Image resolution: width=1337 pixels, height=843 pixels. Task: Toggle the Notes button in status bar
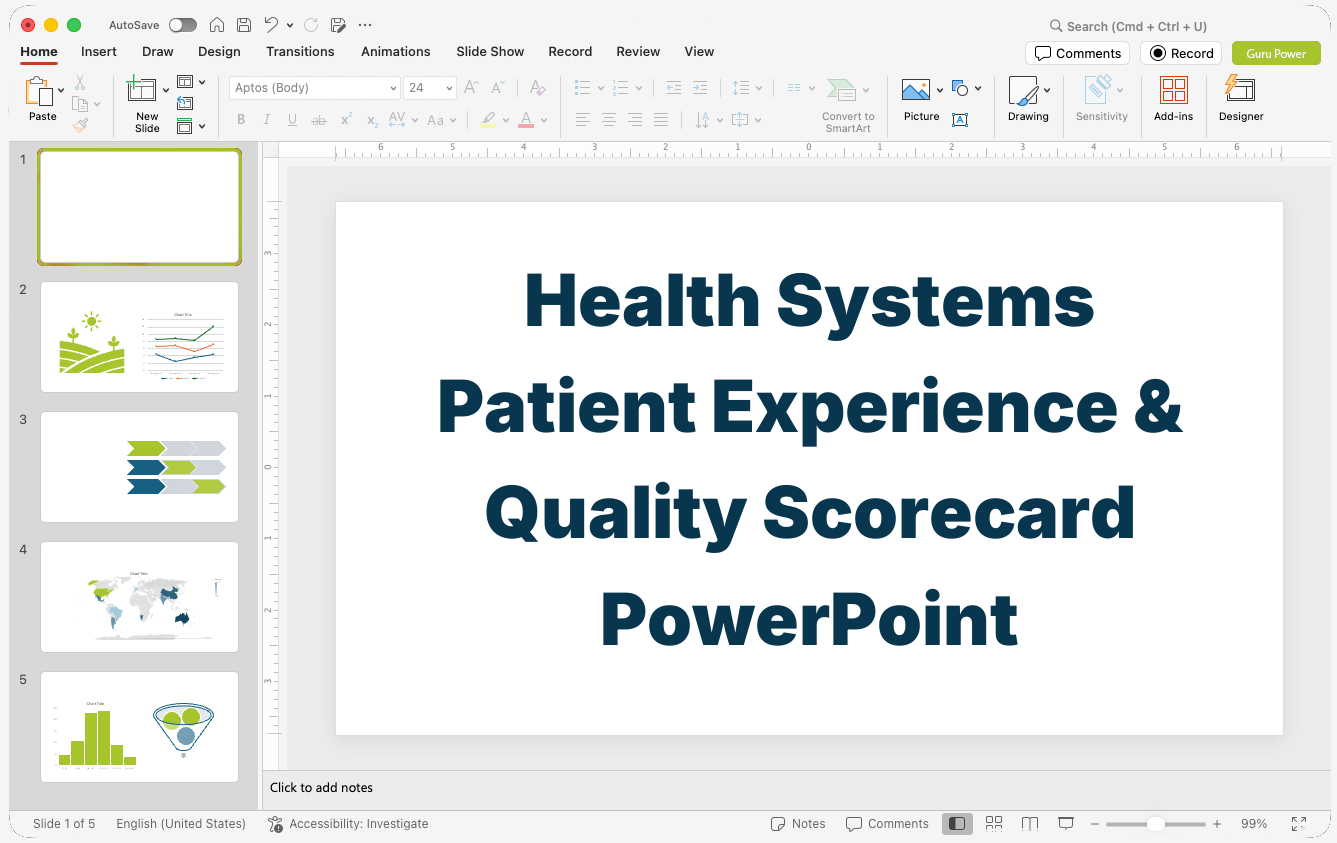click(x=798, y=824)
